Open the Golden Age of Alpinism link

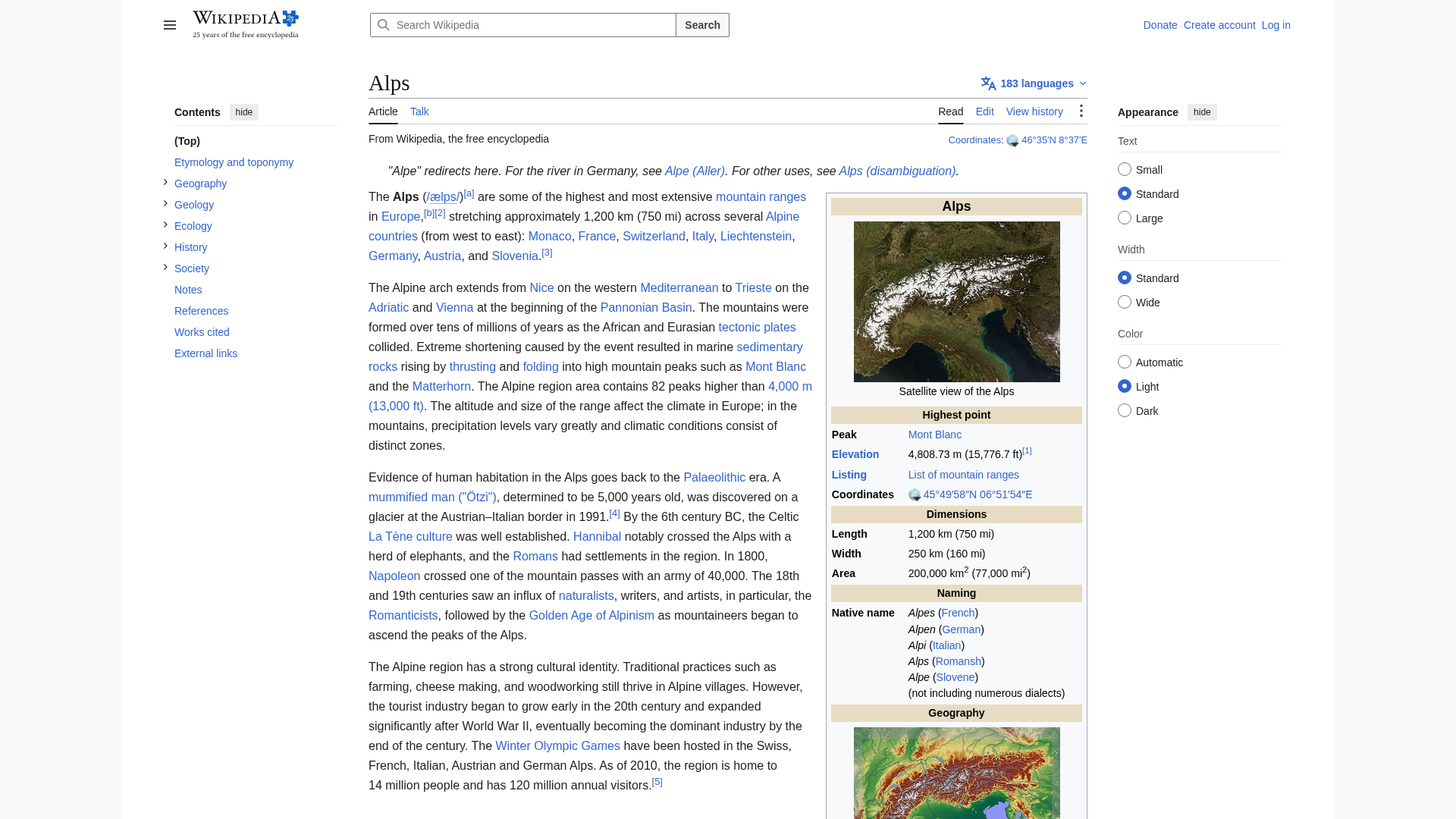point(591,616)
